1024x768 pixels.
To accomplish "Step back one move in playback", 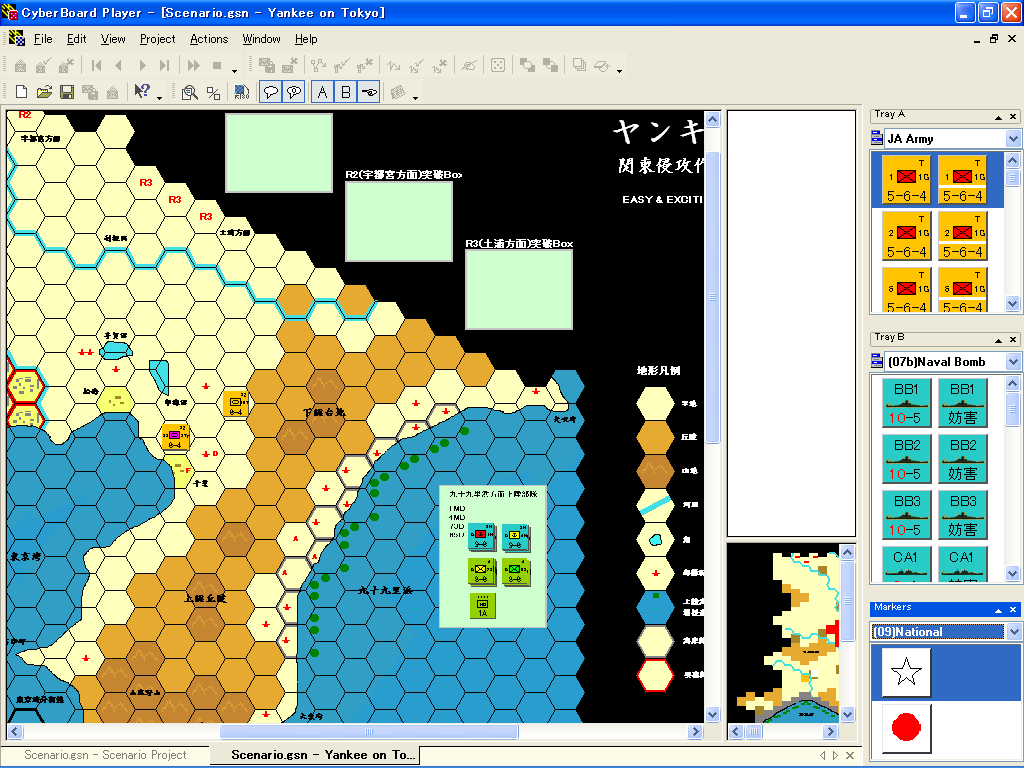I will (x=119, y=65).
